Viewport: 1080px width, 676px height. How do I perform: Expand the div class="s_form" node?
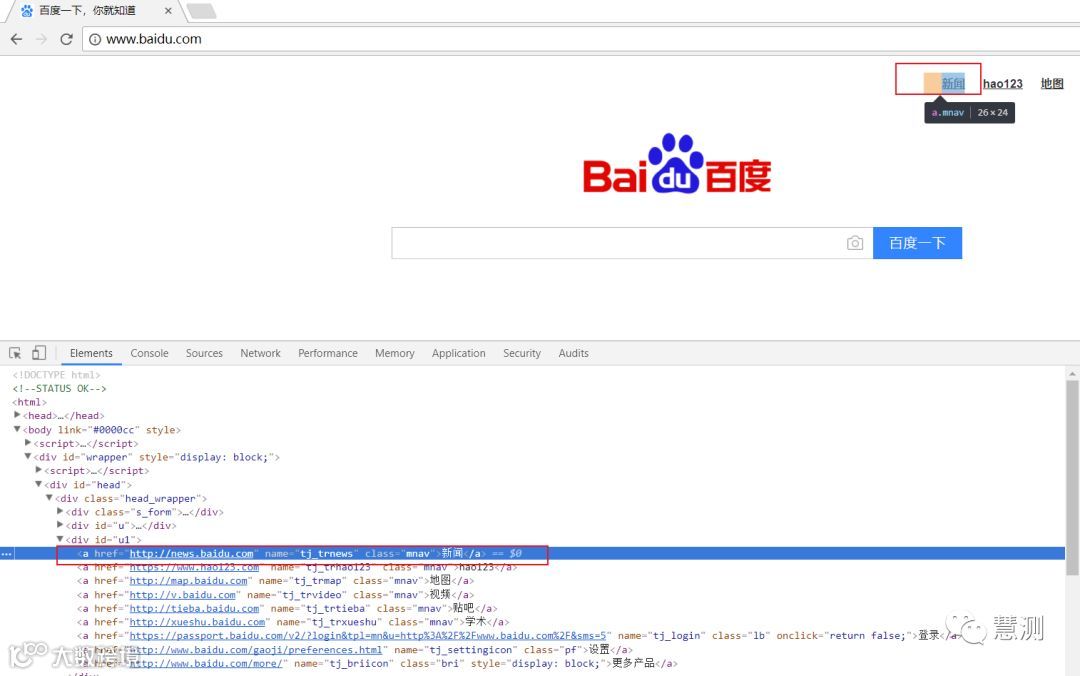(x=60, y=511)
